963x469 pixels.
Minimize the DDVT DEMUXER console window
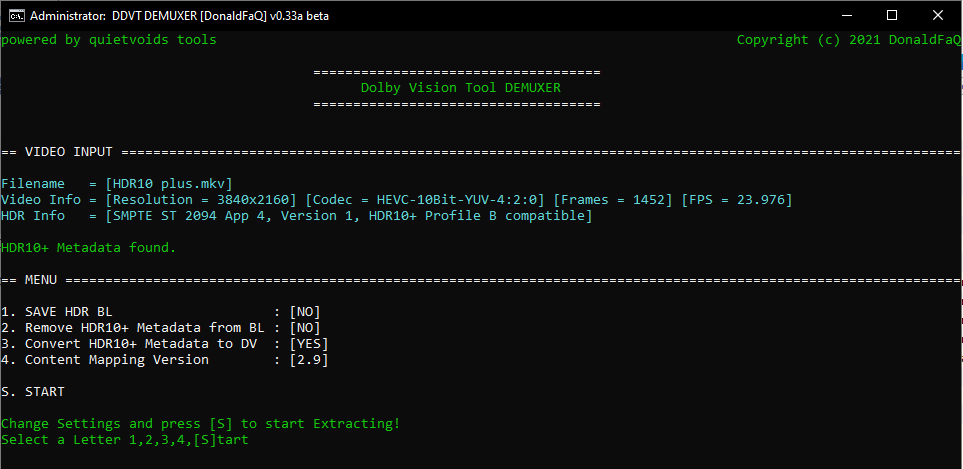coord(845,16)
